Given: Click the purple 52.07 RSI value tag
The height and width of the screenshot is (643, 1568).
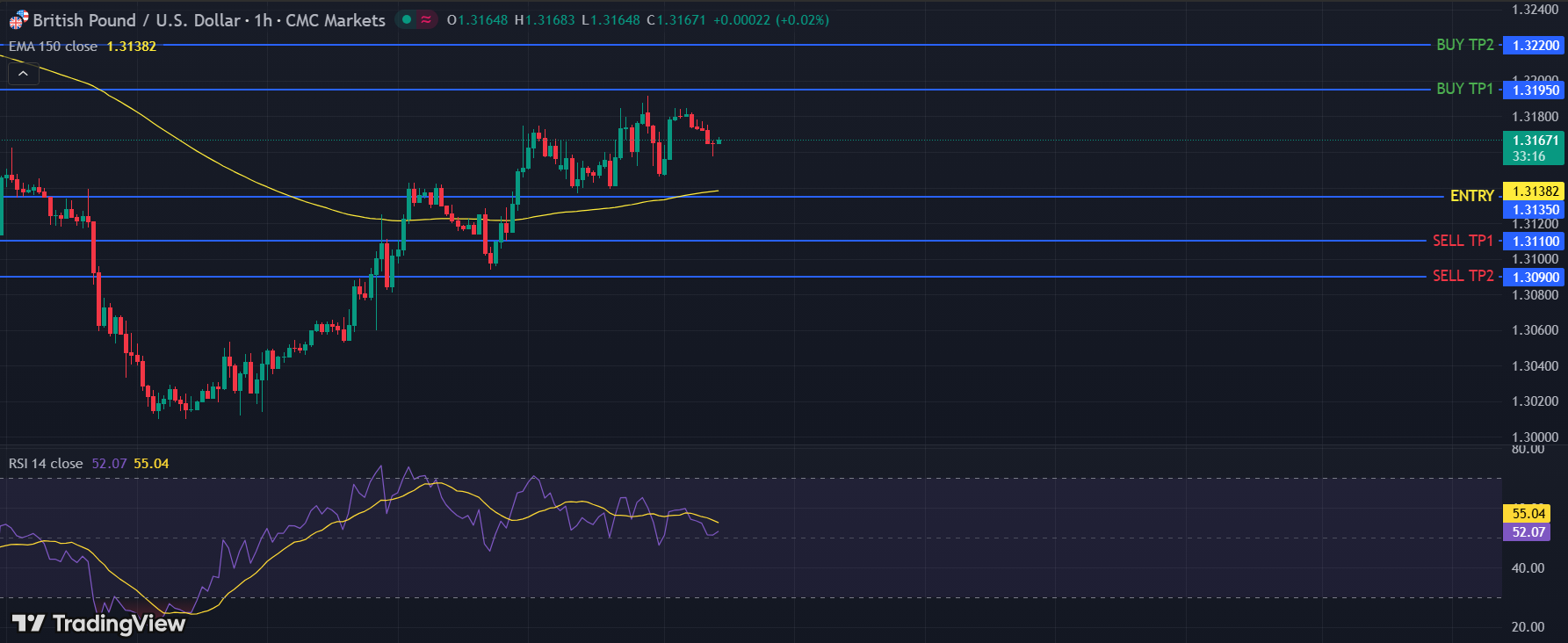Looking at the screenshot, I should click(1528, 532).
